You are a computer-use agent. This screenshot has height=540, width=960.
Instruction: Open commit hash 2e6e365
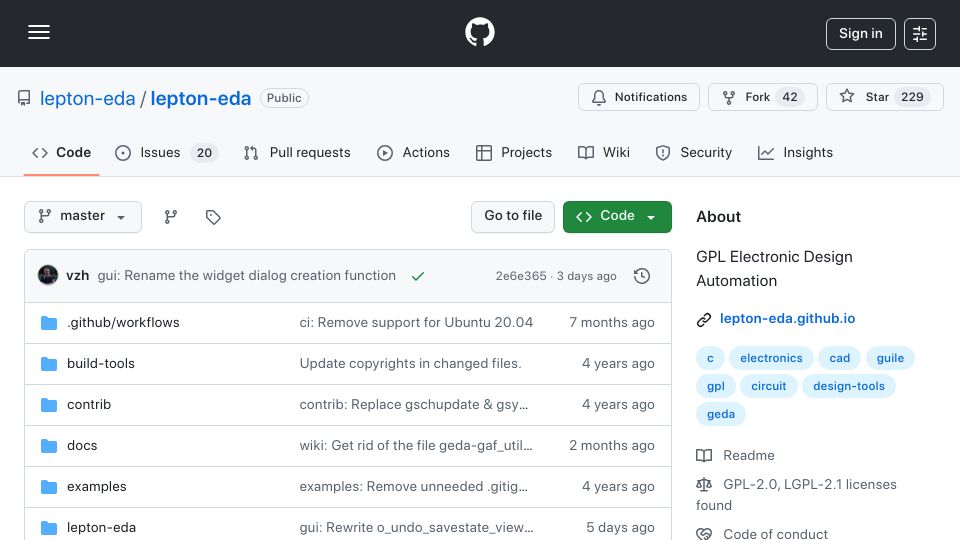click(x=521, y=276)
